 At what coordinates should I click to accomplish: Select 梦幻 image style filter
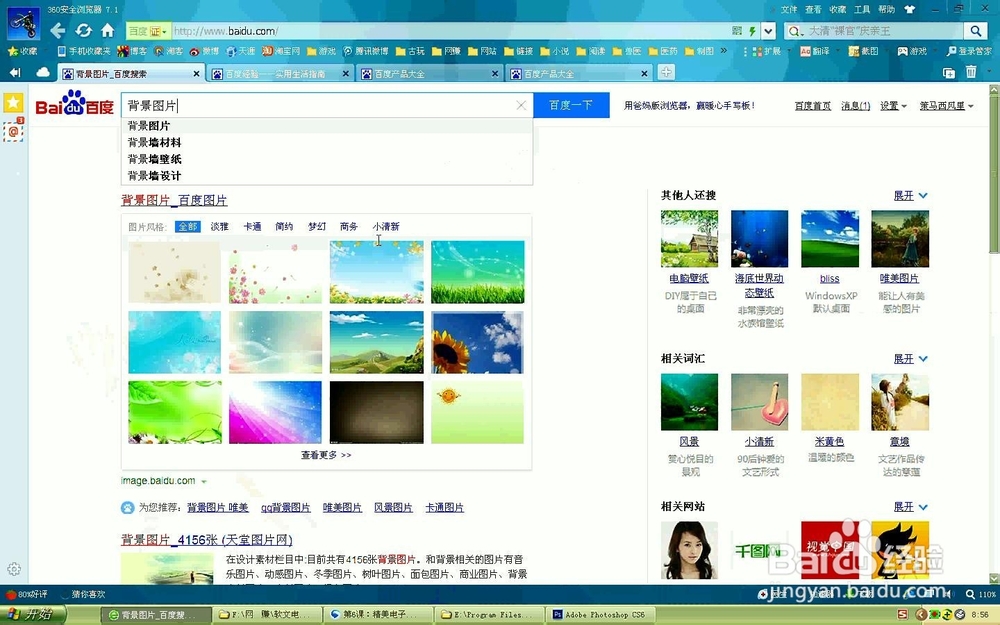coord(316,226)
